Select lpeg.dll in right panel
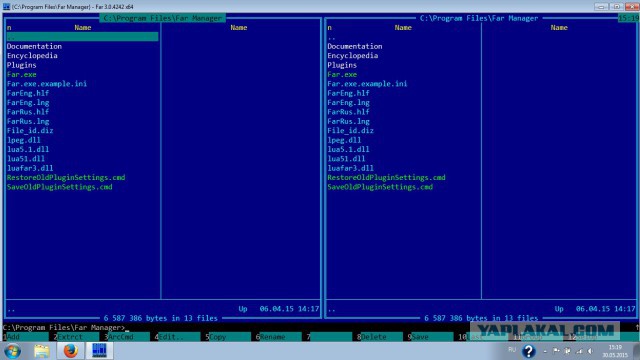The height and width of the screenshot is (360, 640). (x=344, y=140)
